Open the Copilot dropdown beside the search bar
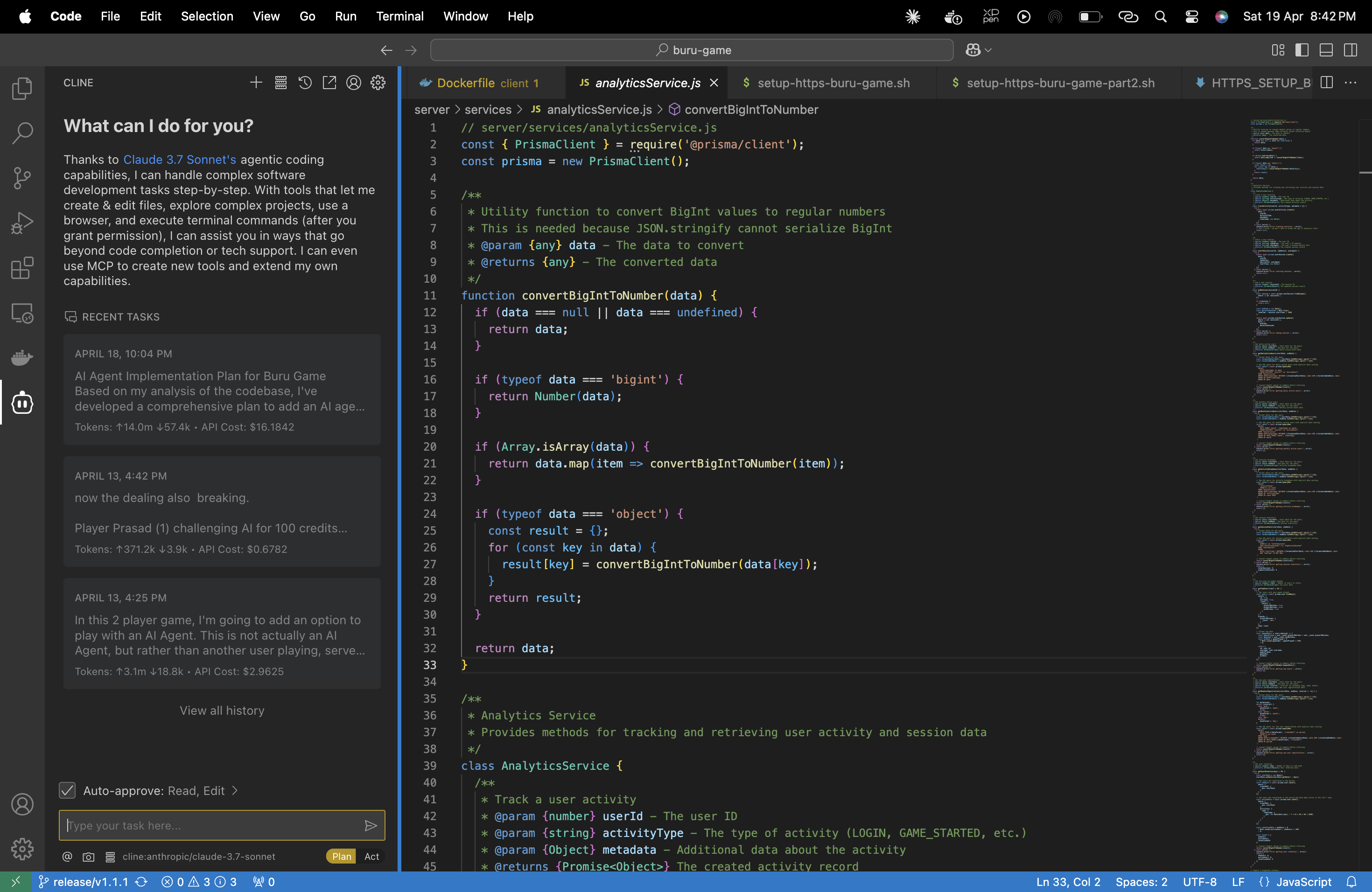 pyautogui.click(x=978, y=49)
